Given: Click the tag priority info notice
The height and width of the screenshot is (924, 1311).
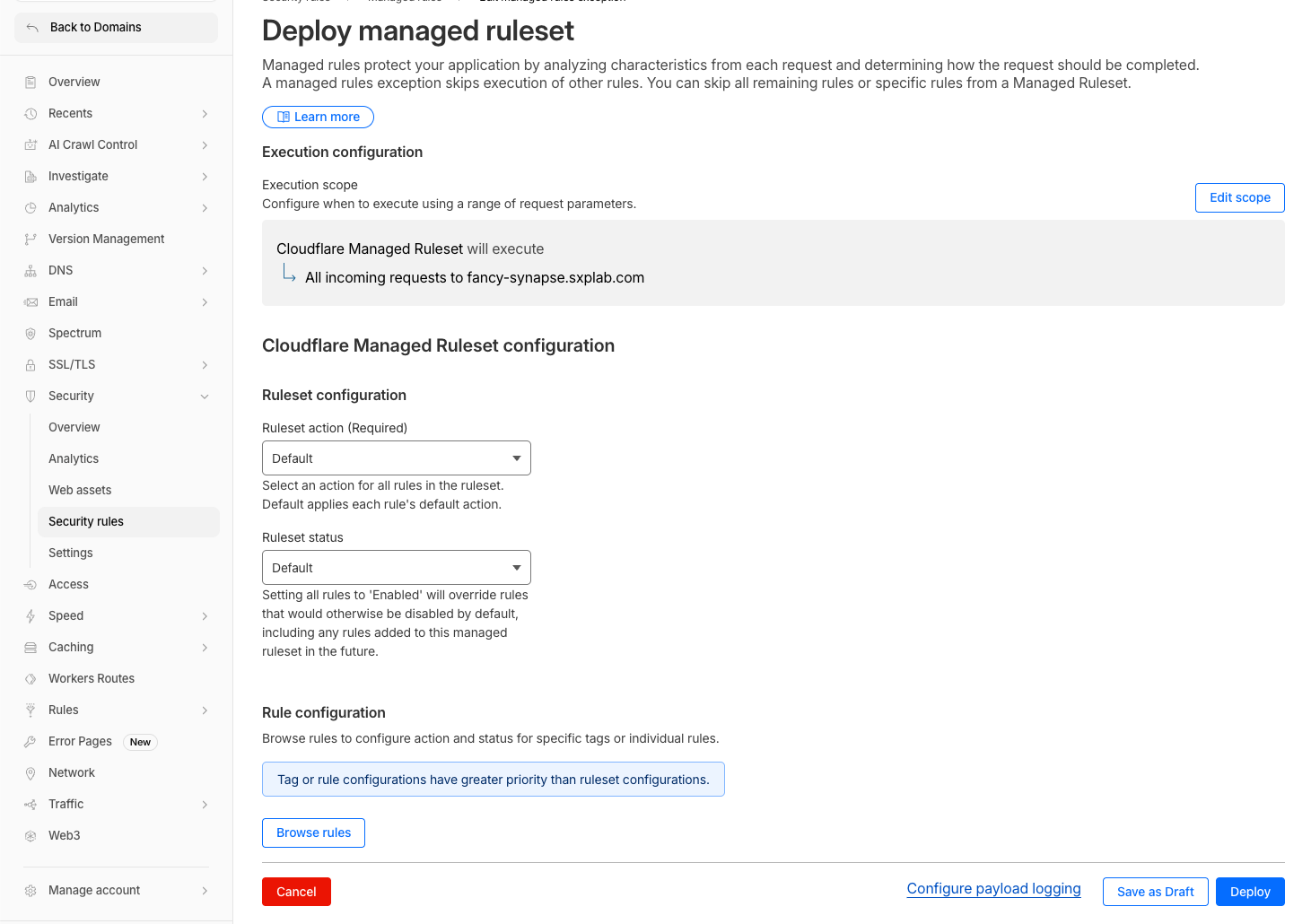Looking at the screenshot, I should (493, 780).
